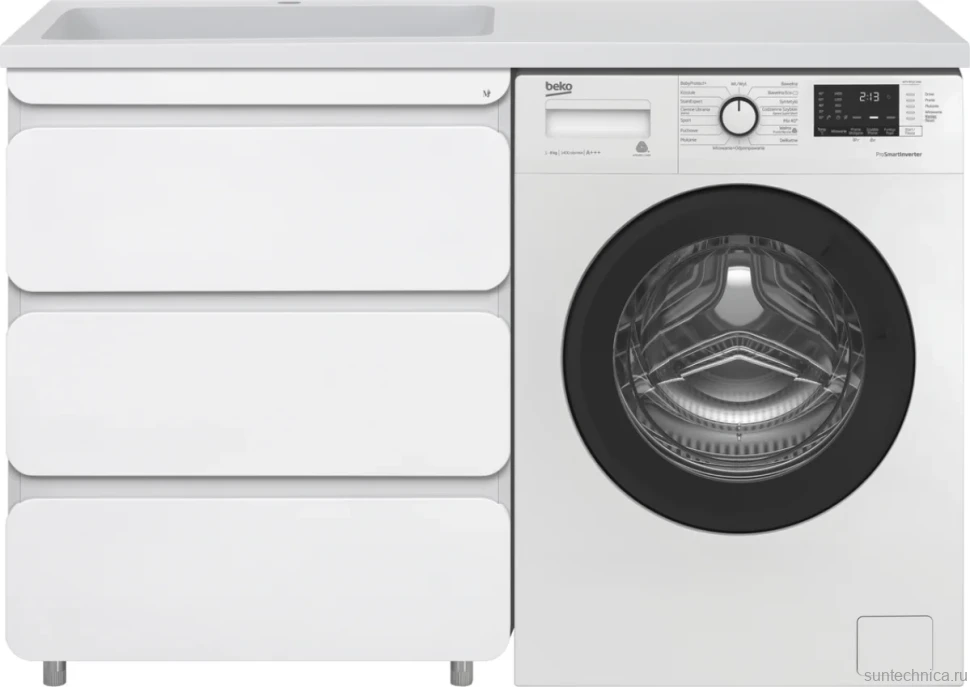Viewport: 970px width, 687px height.
Task: Click the ProSmartInverter label
Action: pos(898,154)
